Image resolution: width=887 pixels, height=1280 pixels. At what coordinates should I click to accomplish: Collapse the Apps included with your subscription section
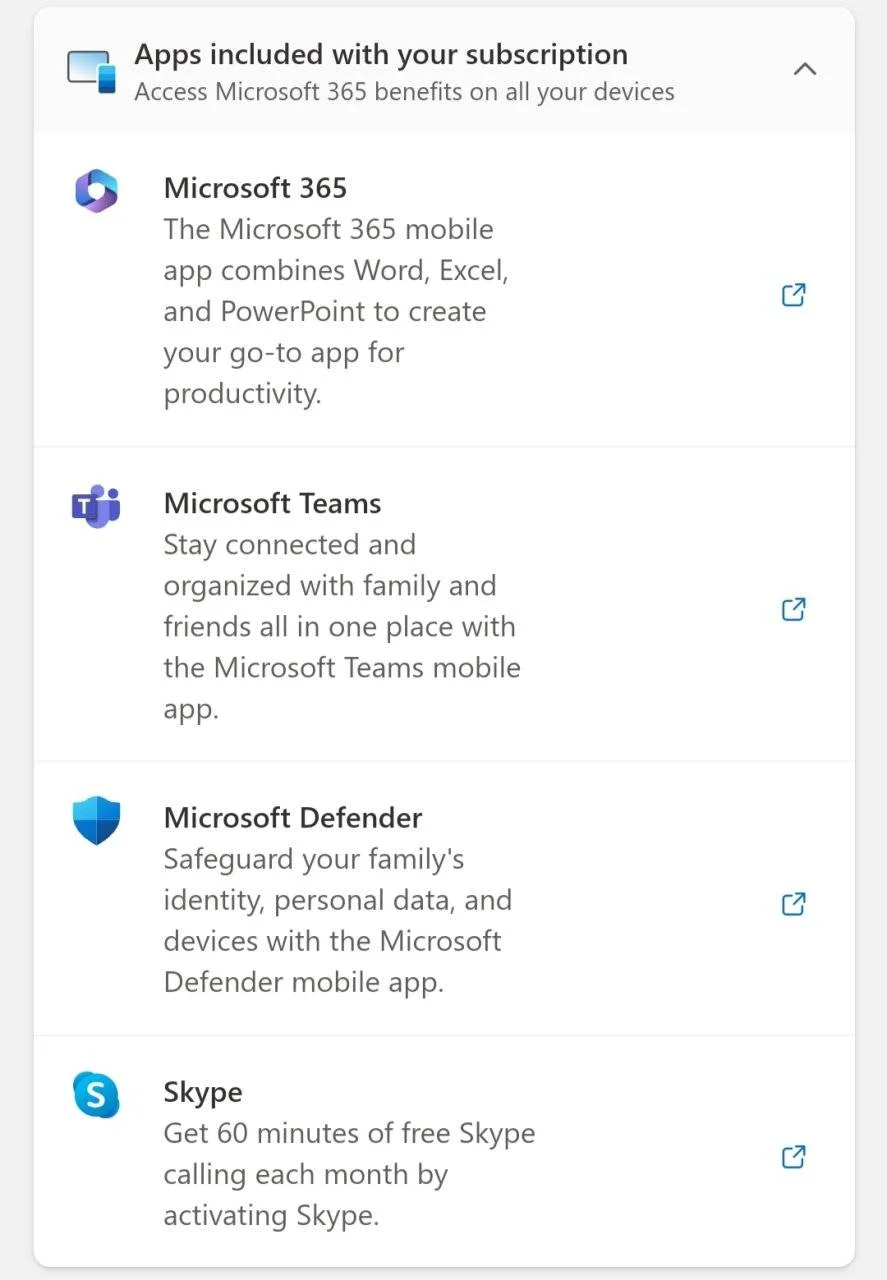click(x=804, y=69)
